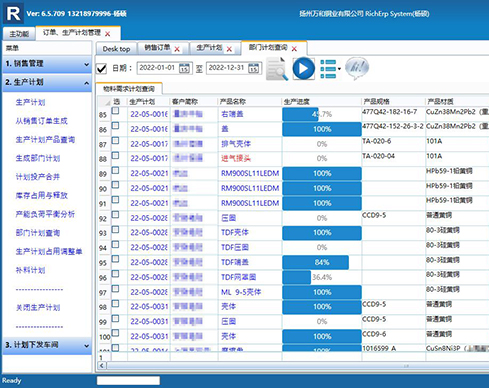Screen dimensions: 489x388
Task: Select the 物料需求计划查询 sub-tab
Action: pos(129,89)
